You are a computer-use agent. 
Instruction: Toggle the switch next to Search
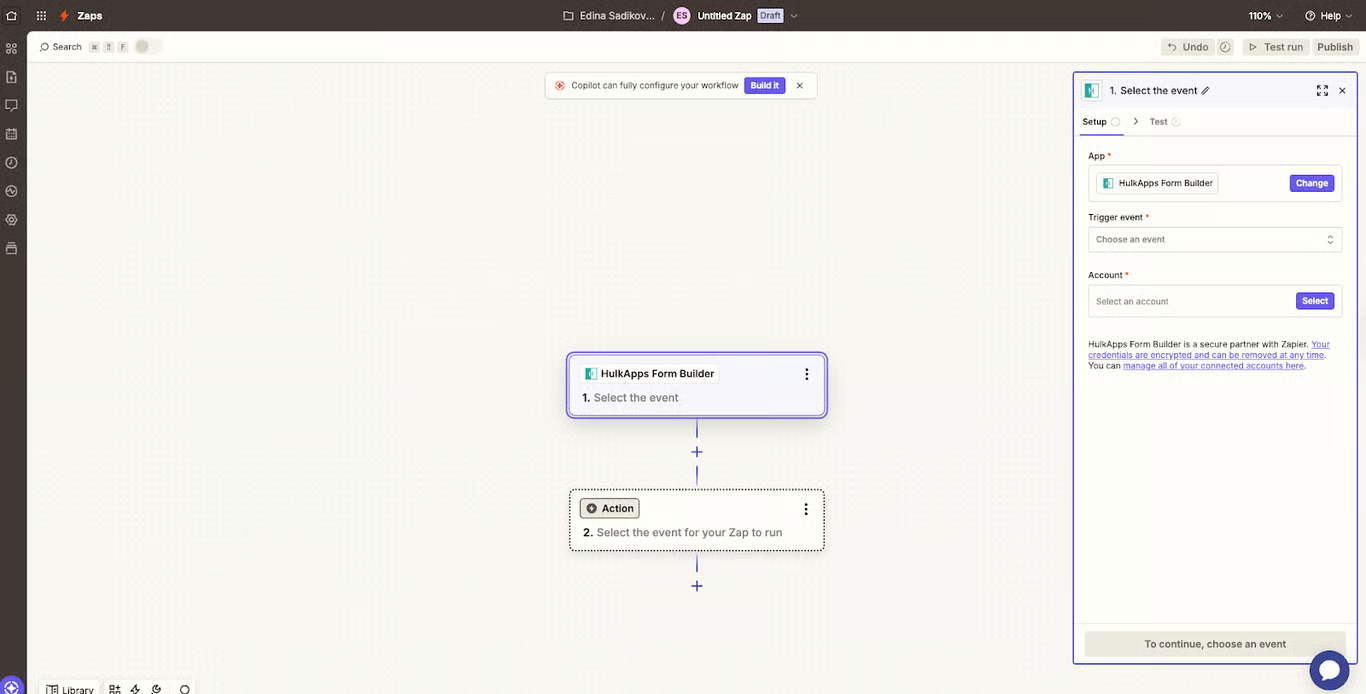pos(147,47)
